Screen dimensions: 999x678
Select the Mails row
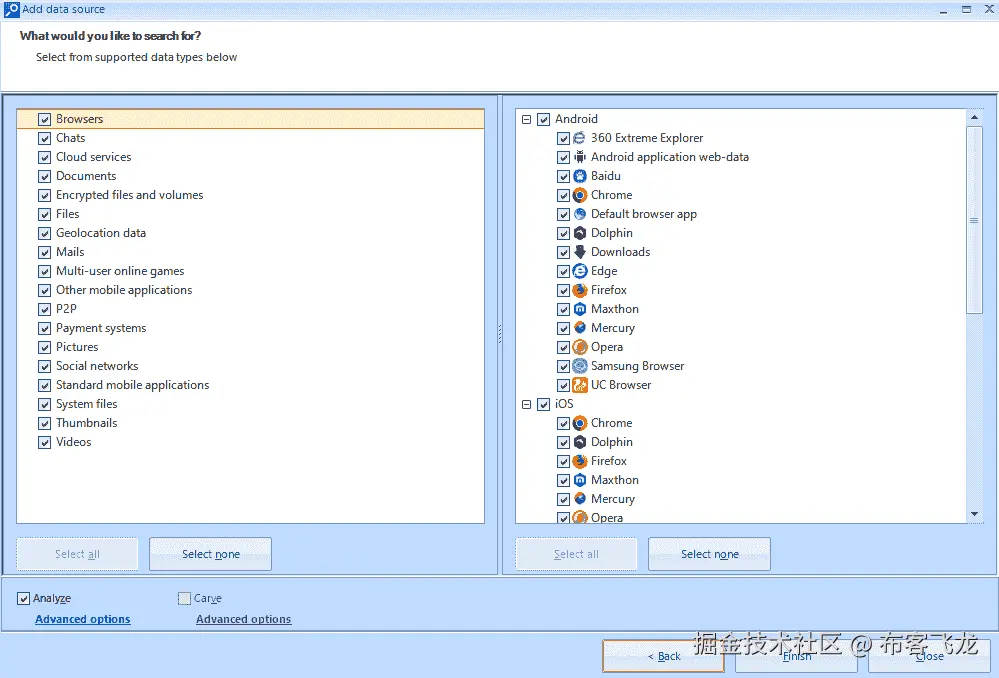click(250, 252)
